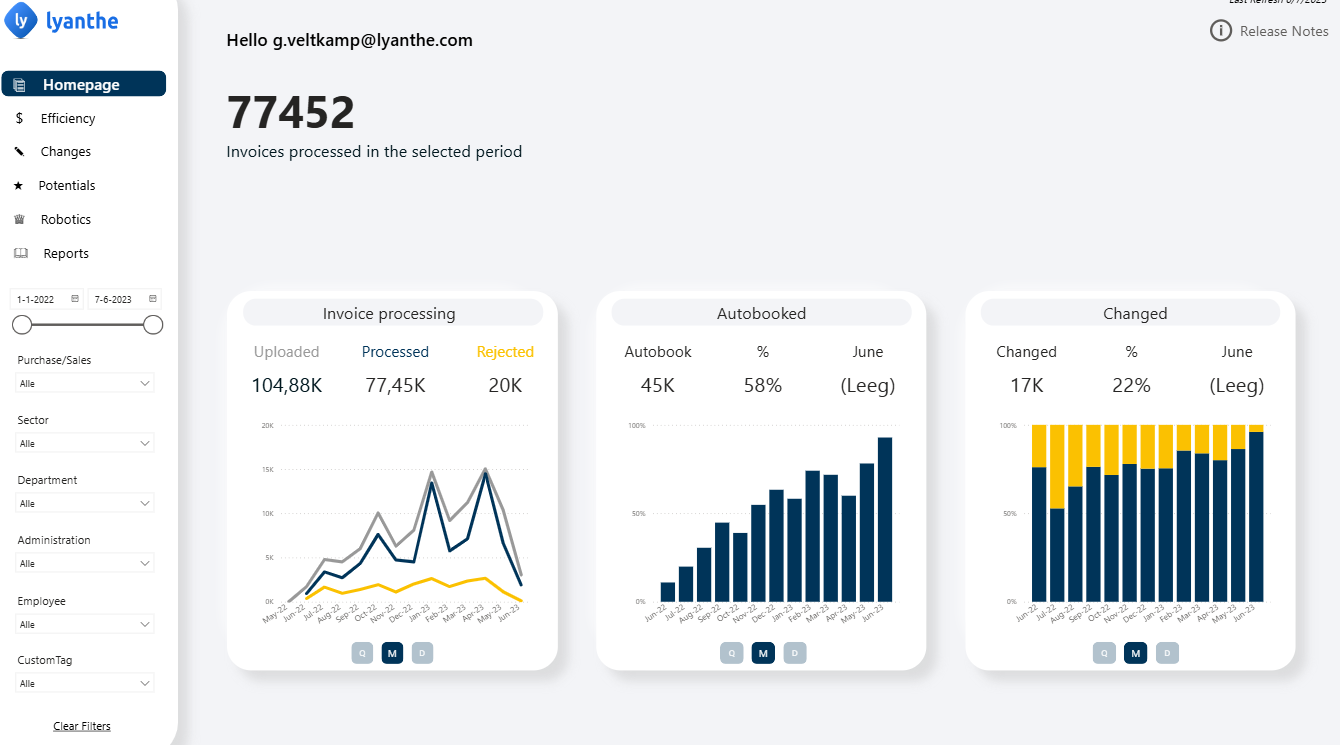The height and width of the screenshot is (745, 1340).
Task: Click the Changed value 17K
Action: coord(1026,385)
